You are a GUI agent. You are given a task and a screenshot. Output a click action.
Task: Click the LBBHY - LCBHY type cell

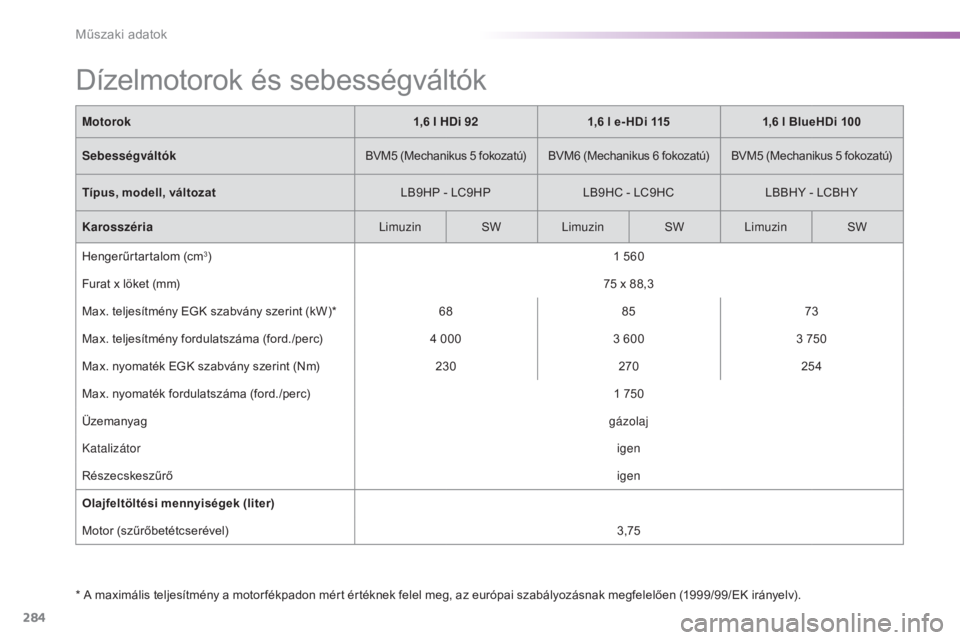click(811, 192)
